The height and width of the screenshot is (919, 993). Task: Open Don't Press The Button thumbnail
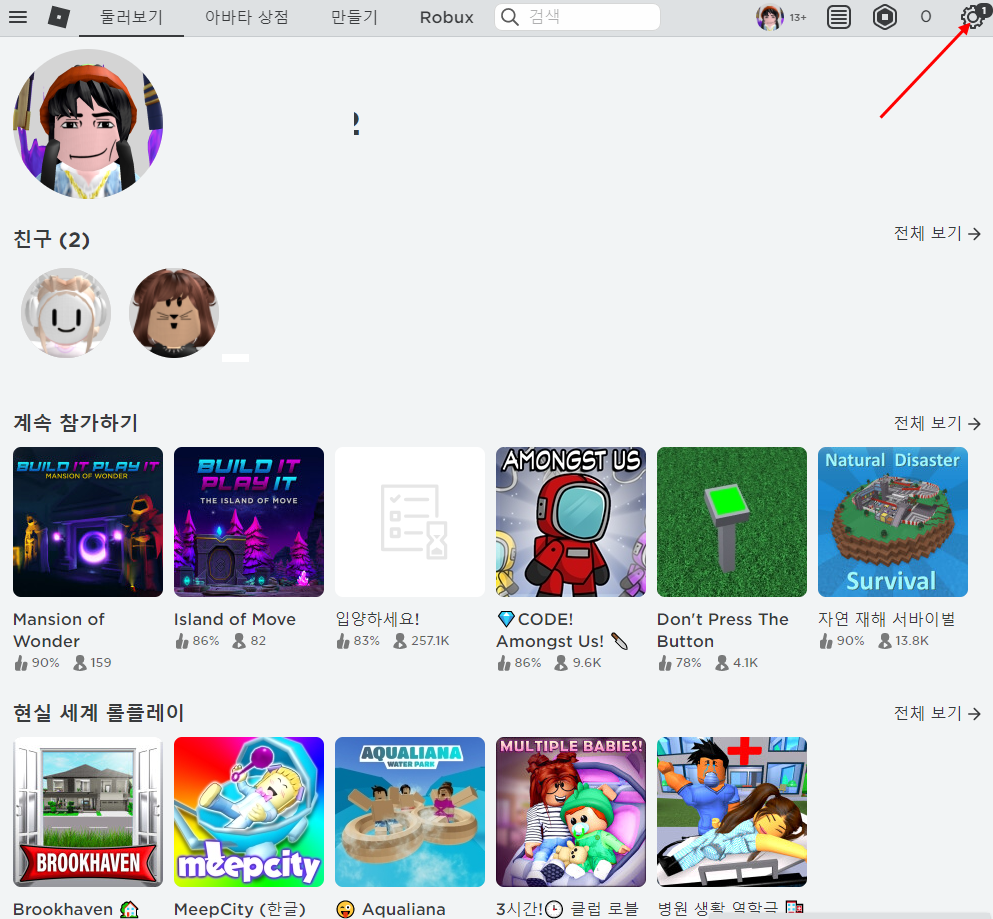tap(731, 522)
